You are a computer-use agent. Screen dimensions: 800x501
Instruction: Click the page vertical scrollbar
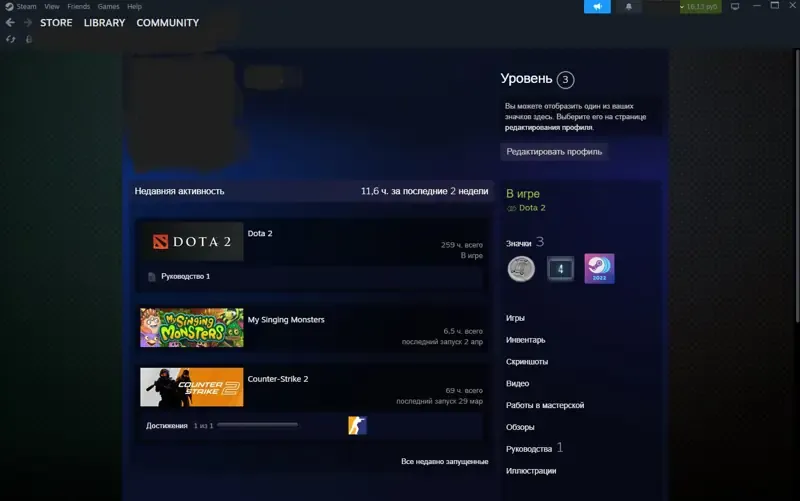point(797,186)
